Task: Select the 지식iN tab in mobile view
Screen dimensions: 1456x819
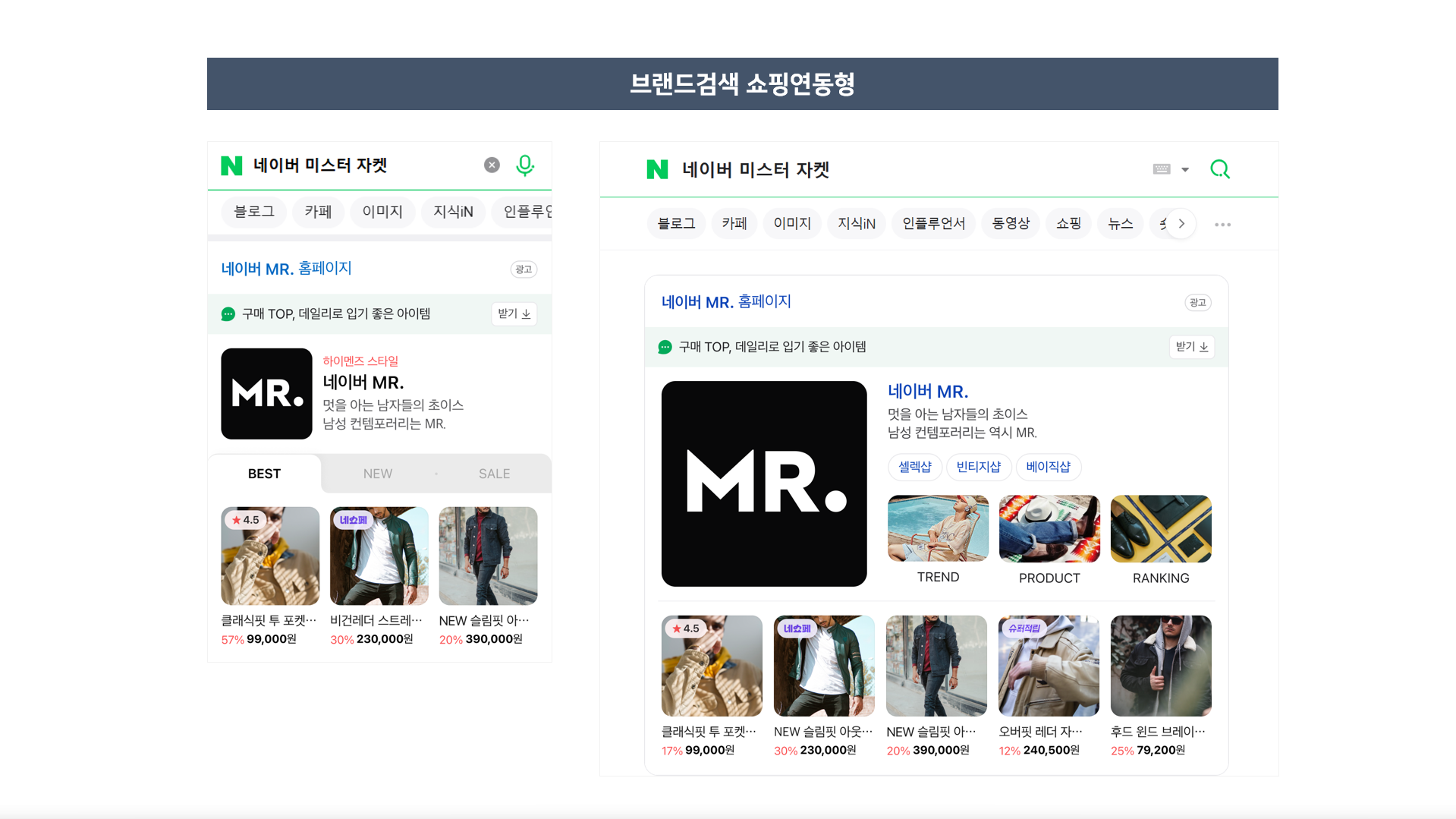Action: [x=453, y=212]
